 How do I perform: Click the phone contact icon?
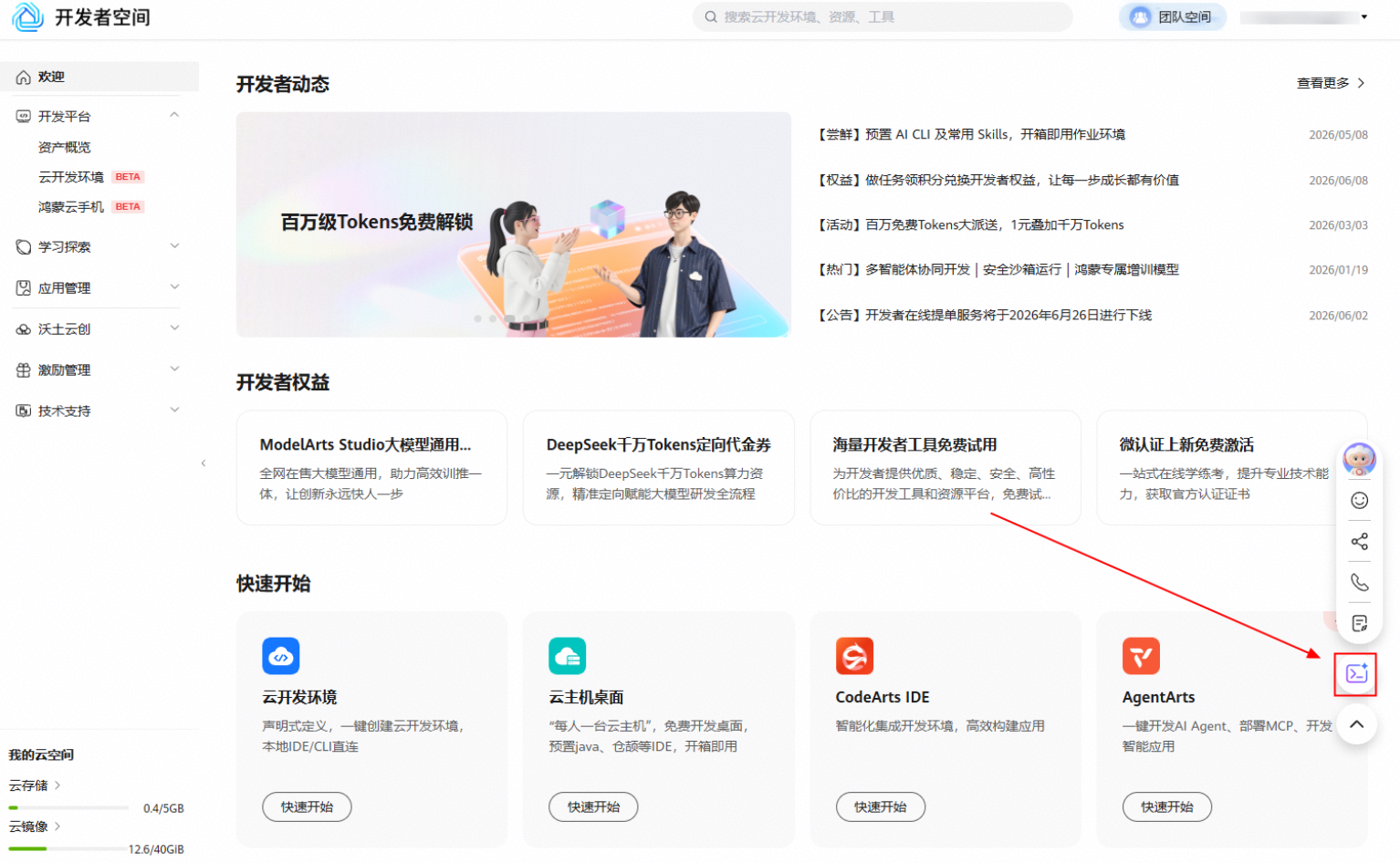pos(1359,582)
